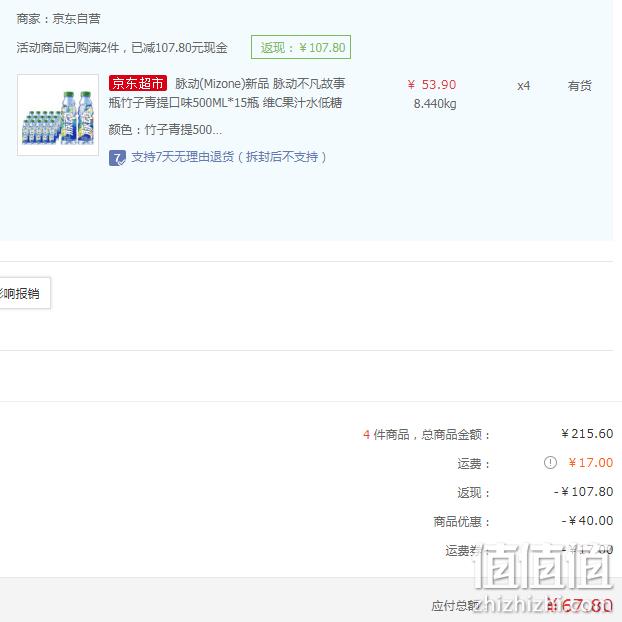622x622 pixels.
Task: Click the 7-day return shield icon
Action: pyautogui.click(x=117, y=158)
